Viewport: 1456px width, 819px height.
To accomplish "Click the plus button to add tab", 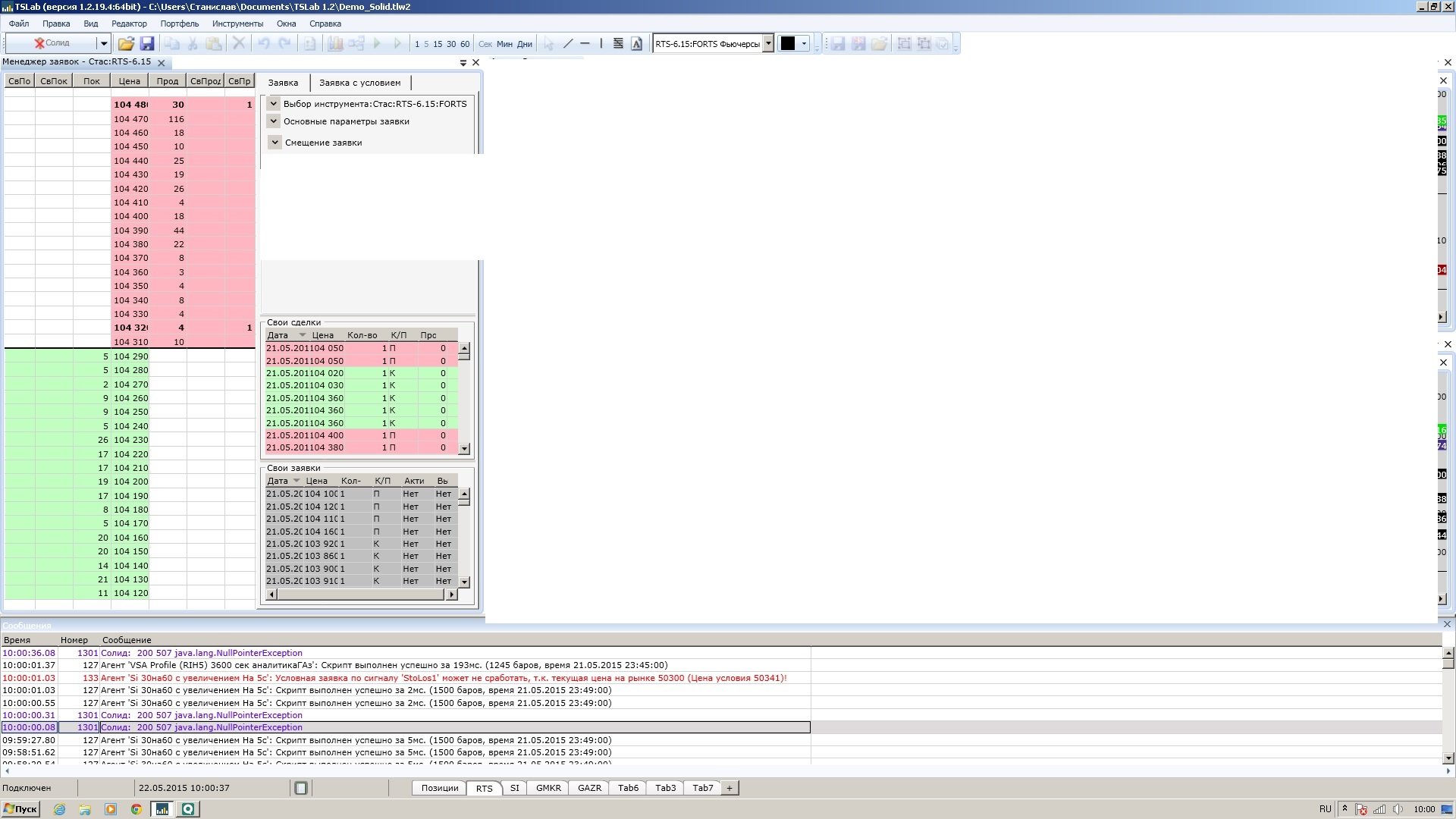I will [x=730, y=788].
